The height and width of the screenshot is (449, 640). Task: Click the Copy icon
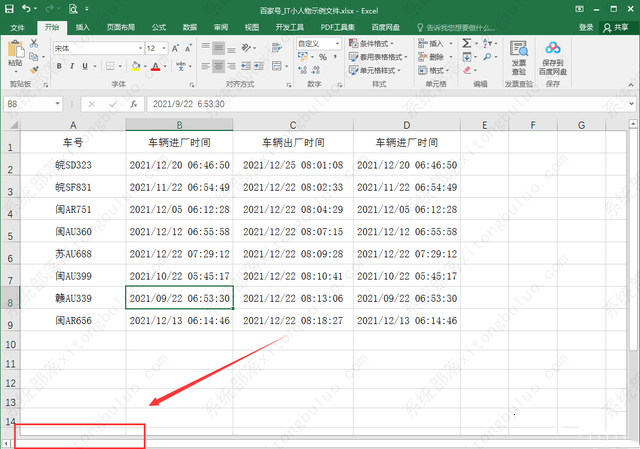[x=34, y=56]
